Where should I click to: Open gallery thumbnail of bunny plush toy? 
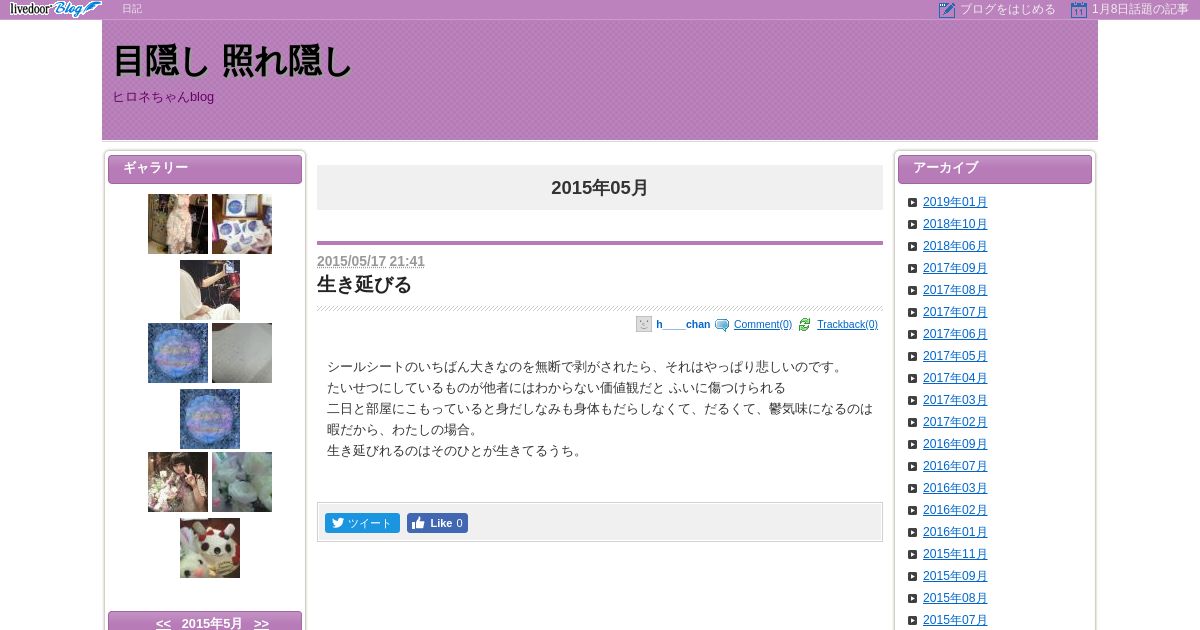tap(210, 548)
